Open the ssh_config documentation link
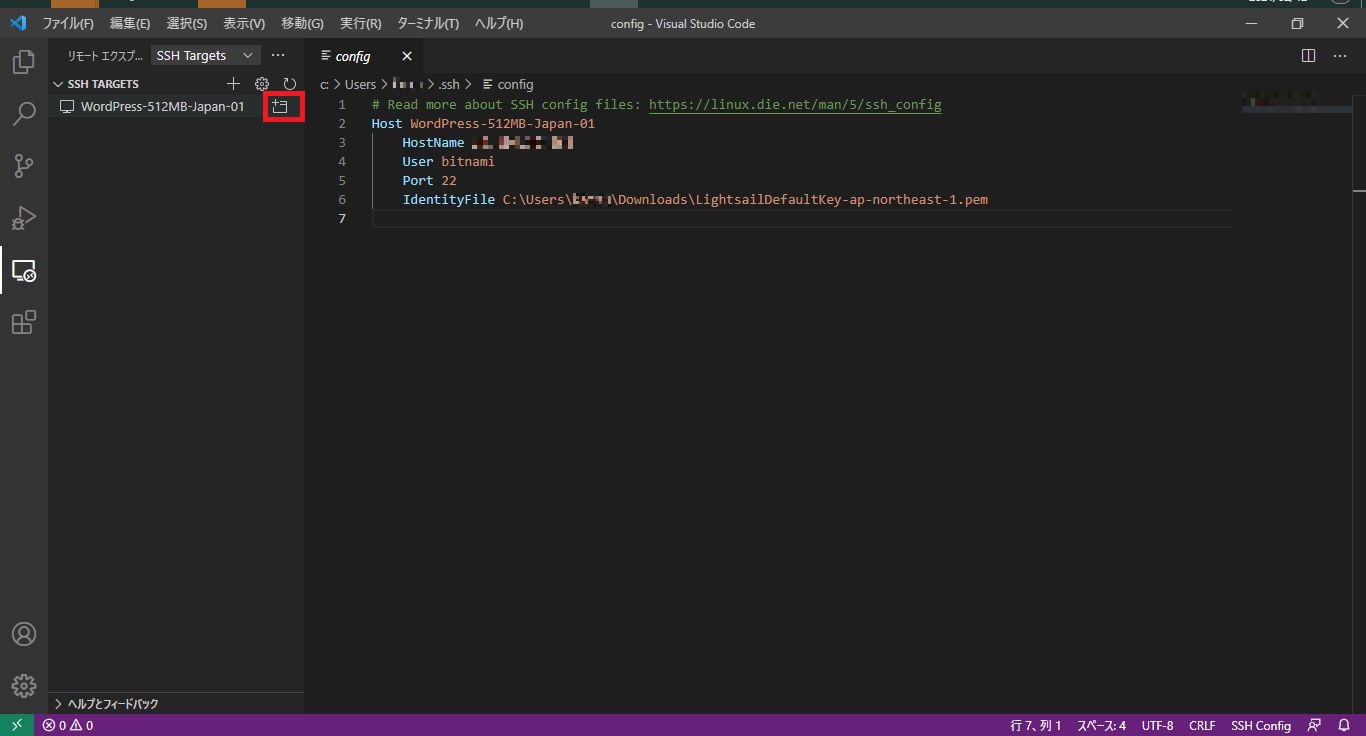1366x736 pixels. tap(794, 104)
